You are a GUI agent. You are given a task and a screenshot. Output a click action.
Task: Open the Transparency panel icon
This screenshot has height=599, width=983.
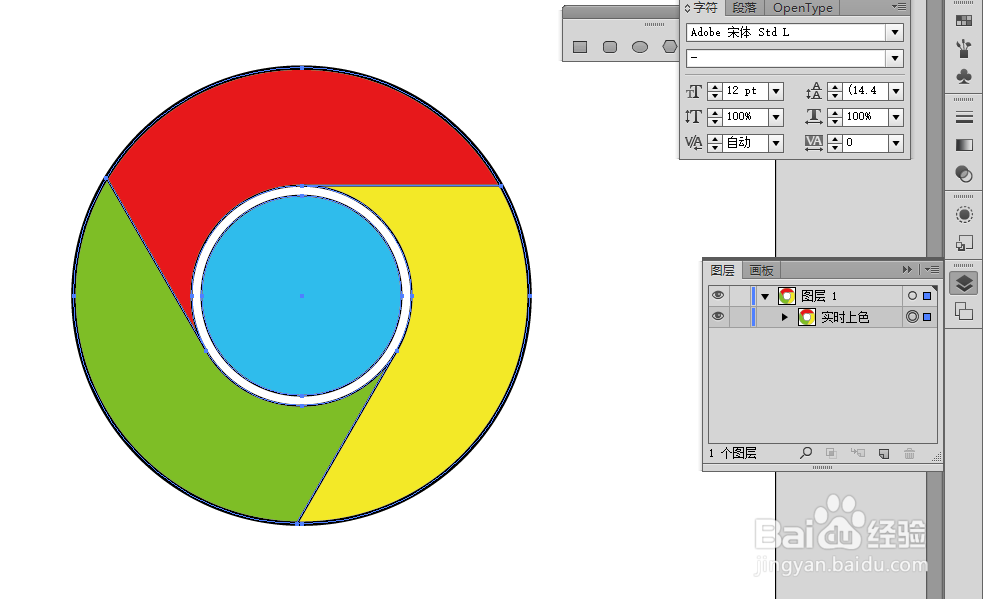[x=964, y=174]
